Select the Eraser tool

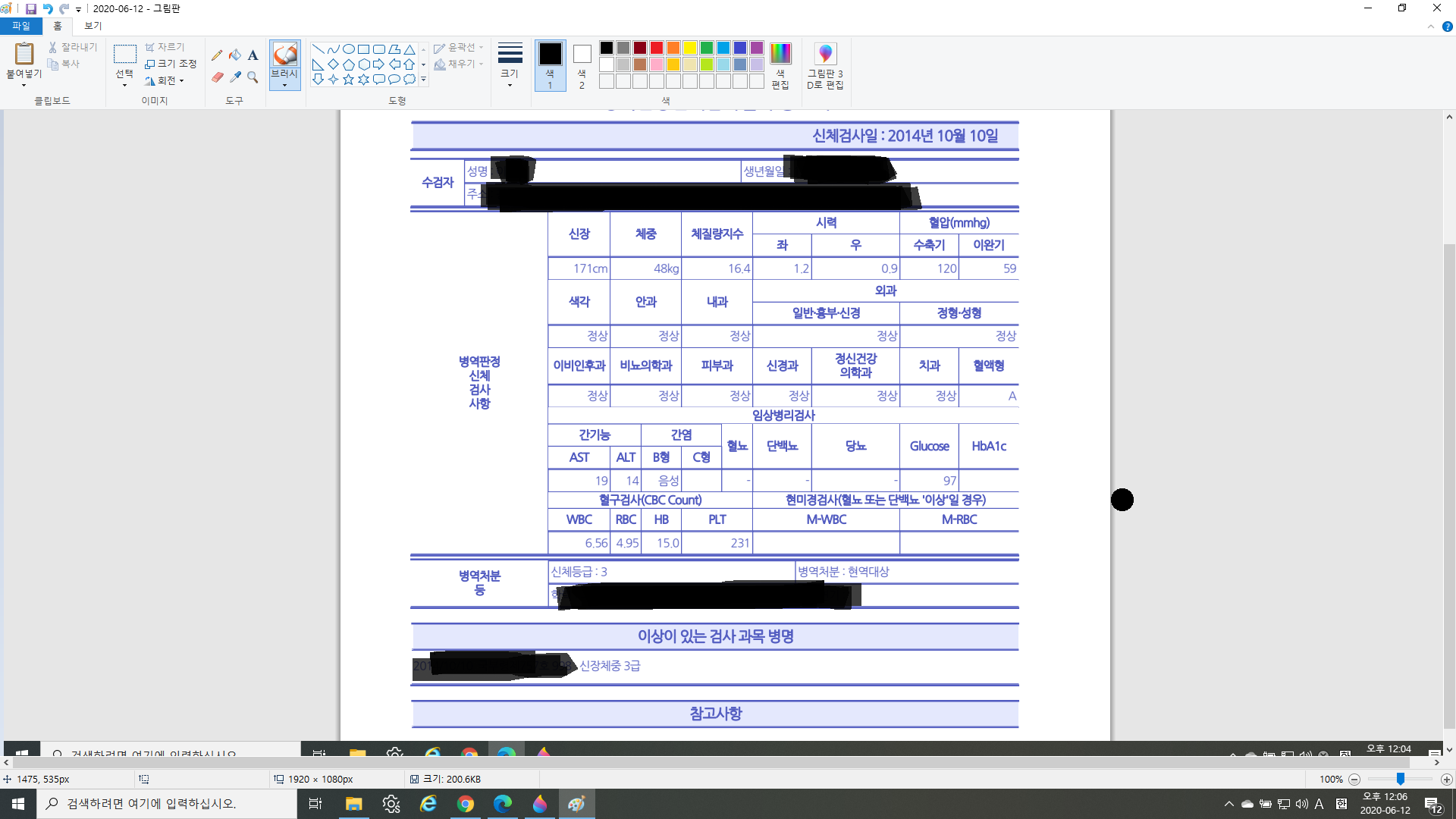[217, 77]
